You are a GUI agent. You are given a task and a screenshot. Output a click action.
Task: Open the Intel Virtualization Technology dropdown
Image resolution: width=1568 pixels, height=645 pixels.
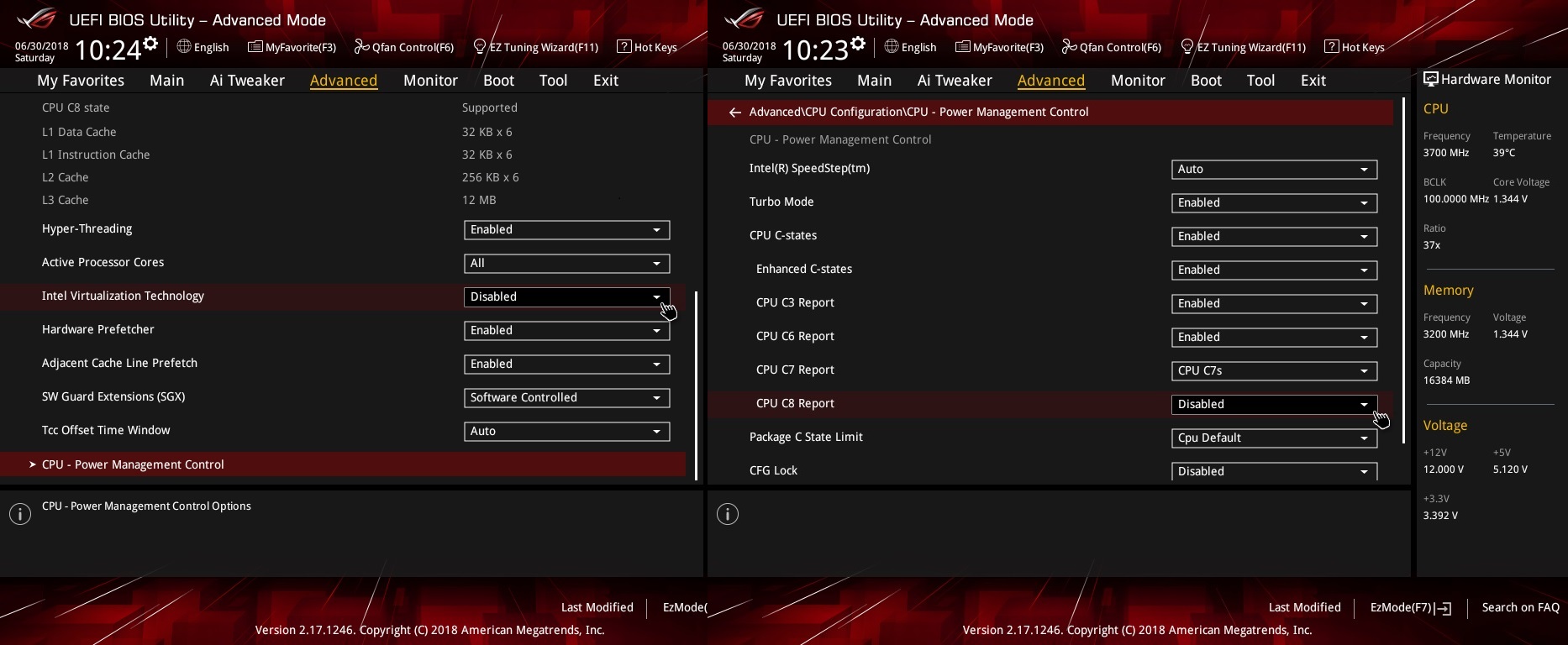point(566,296)
